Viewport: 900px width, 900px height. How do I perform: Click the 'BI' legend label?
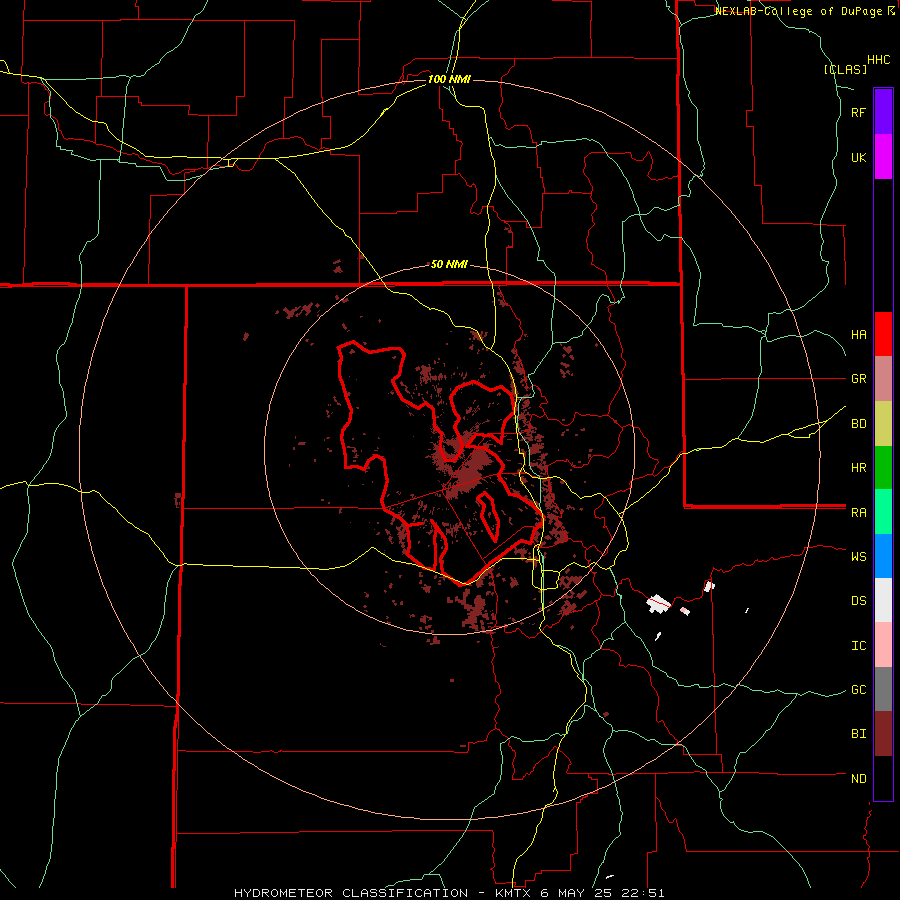(x=858, y=734)
